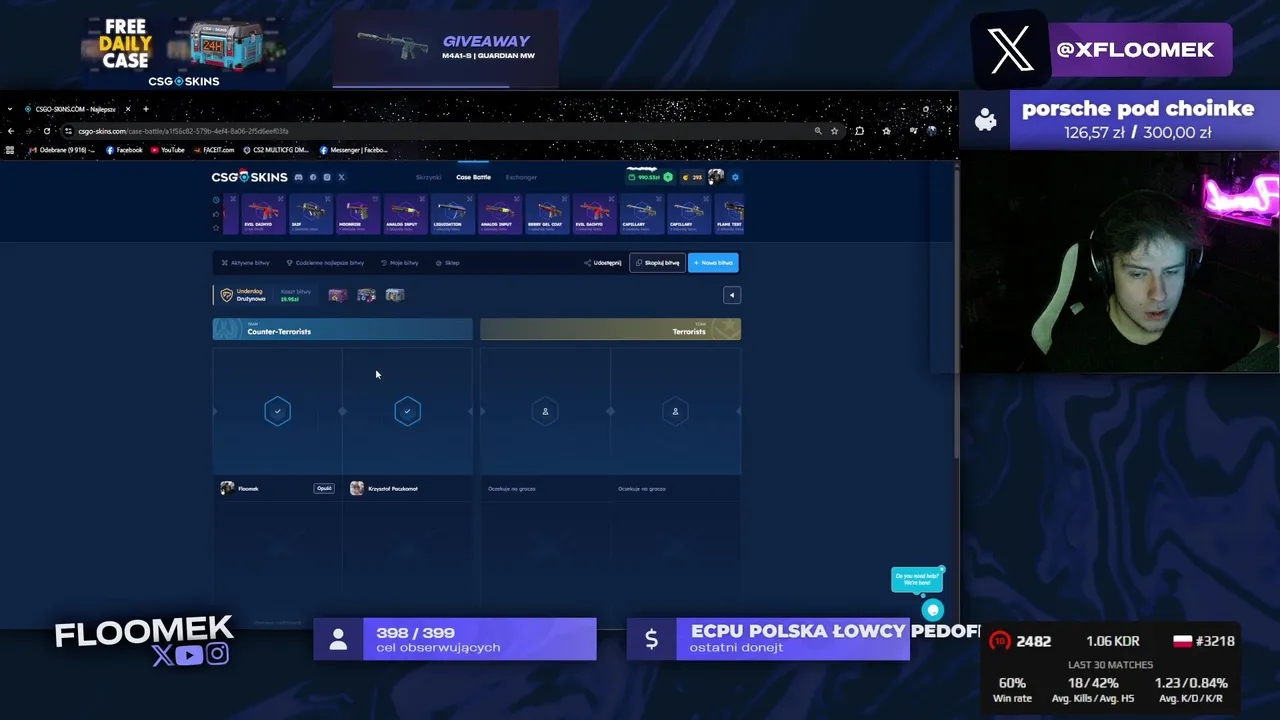
Task: Click the CSGO-SKINS logo in site header
Action: (249, 177)
